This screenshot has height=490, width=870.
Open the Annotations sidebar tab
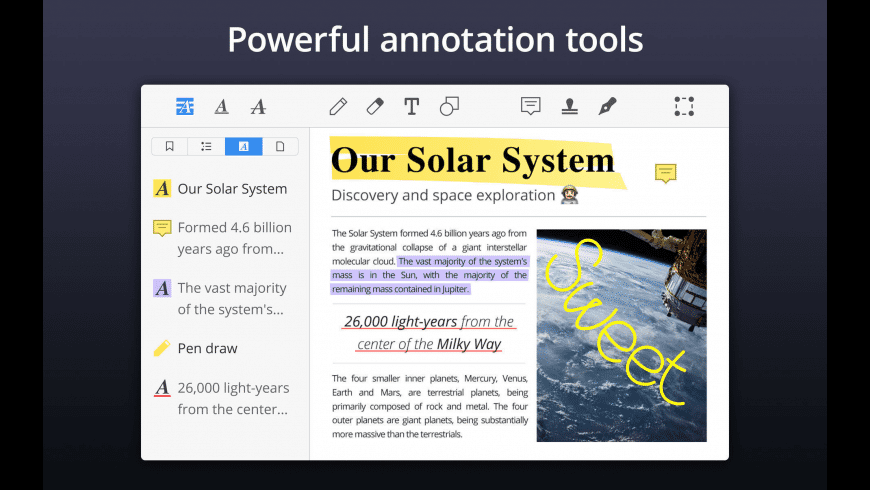click(x=244, y=146)
